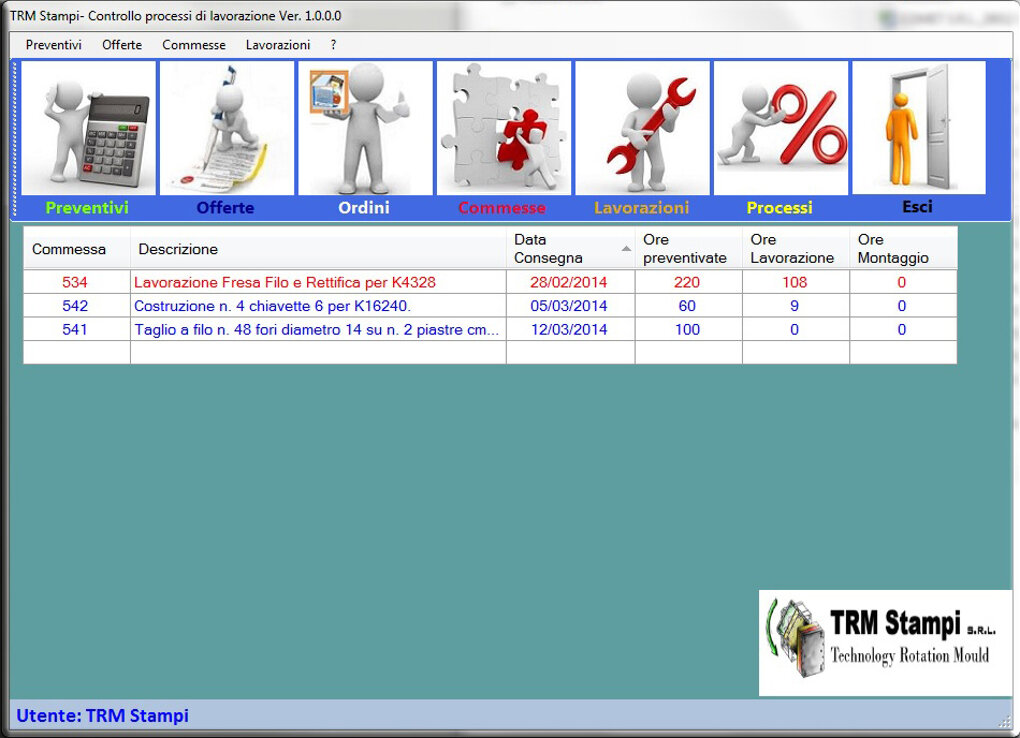Screen dimensions: 1020x738
Task: Click the 100 estimated hours cell
Action: (x=688, y=329)
